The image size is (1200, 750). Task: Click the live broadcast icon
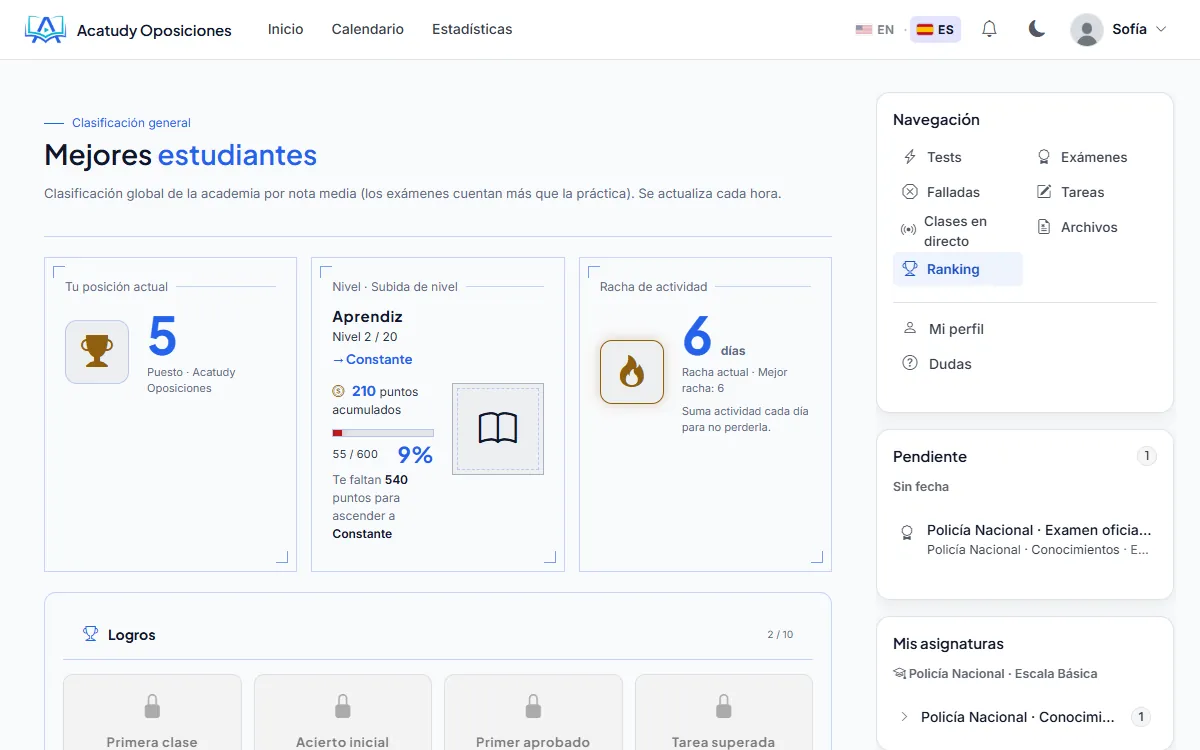(x=908, y=231)
